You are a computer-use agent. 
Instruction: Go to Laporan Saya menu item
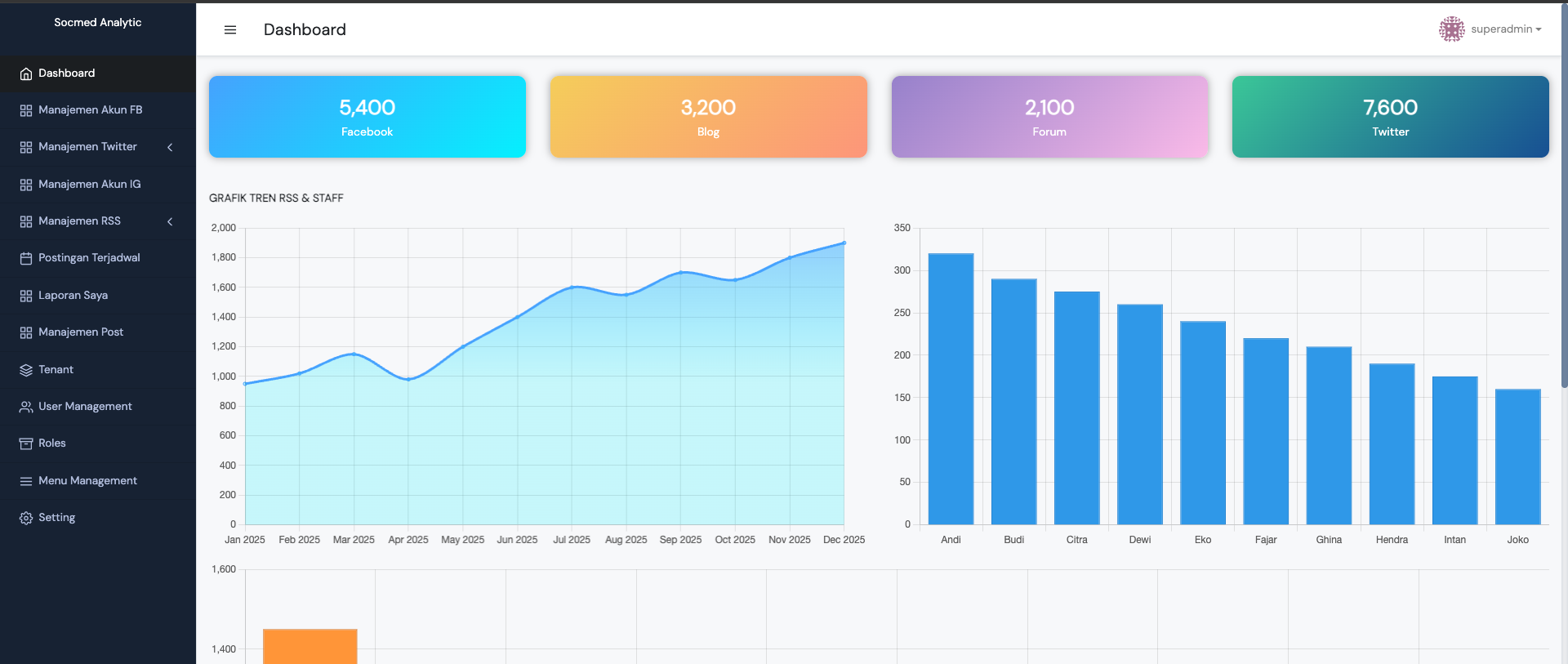pyautogui.click(x=73, y=296)
